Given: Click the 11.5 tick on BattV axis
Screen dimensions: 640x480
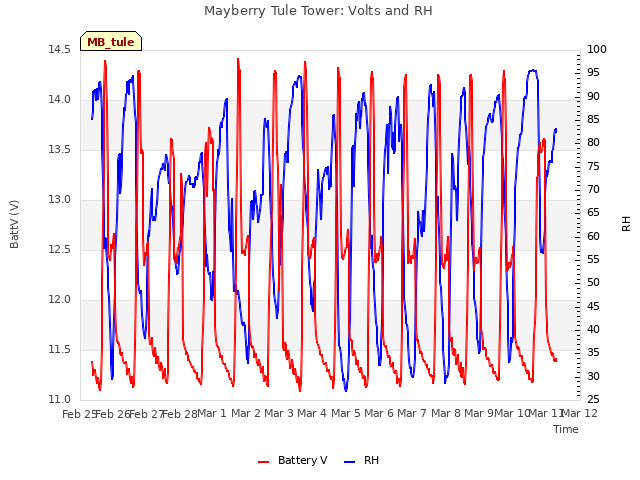Looking at the screenshot, I should tap(59, 349).
